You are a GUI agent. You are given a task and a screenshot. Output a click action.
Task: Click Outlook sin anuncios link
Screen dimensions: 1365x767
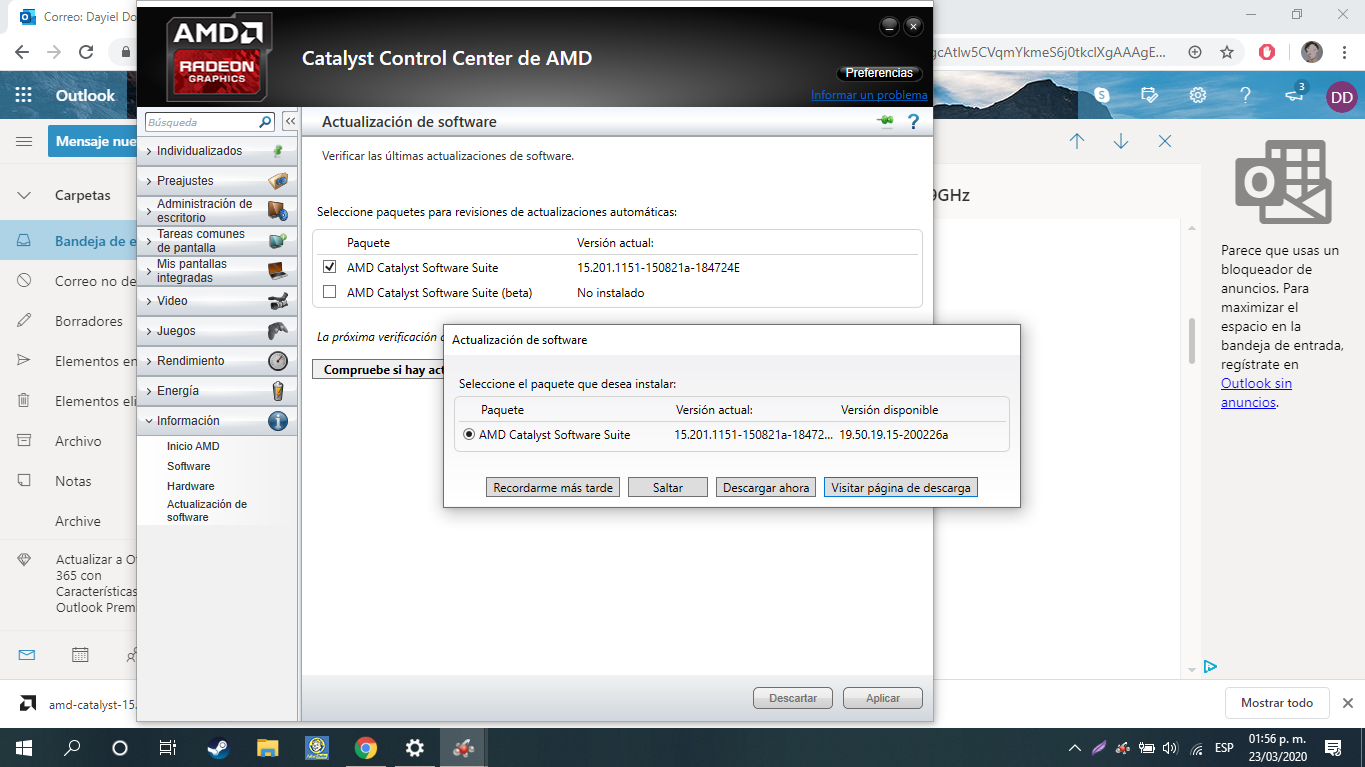1256,393
